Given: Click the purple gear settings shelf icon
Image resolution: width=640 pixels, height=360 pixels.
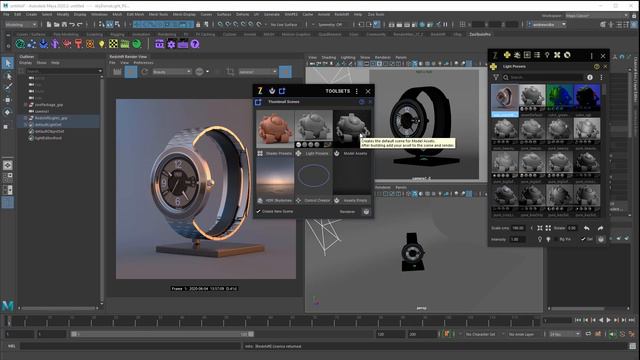Looking at the screenshot, I should (x=171, y=44).
